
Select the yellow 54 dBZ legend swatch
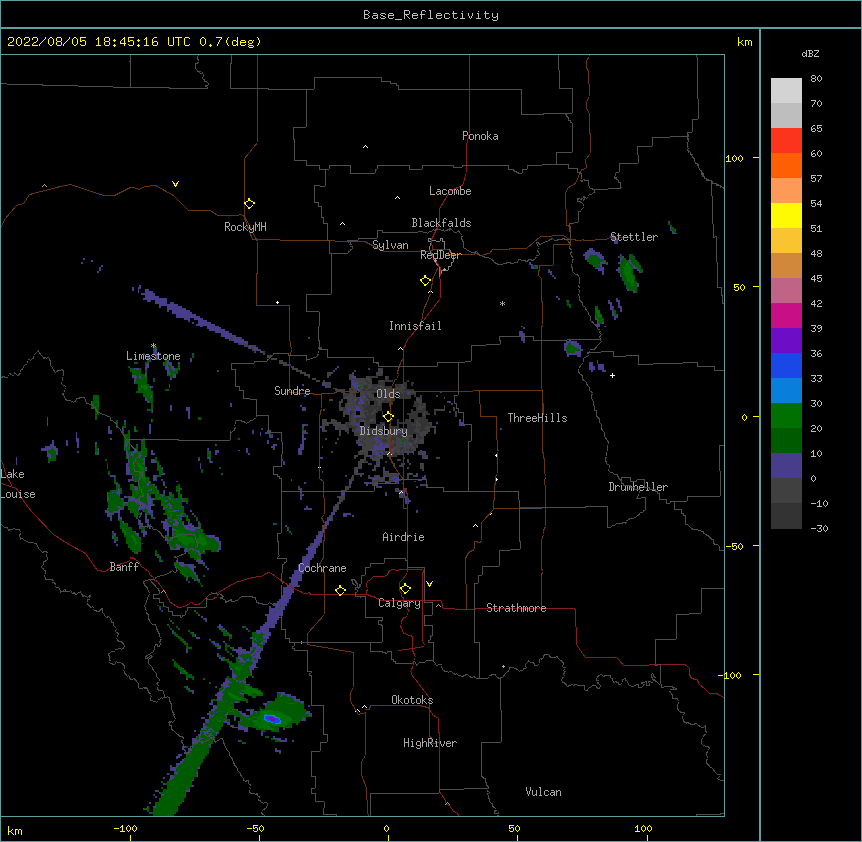786,215
